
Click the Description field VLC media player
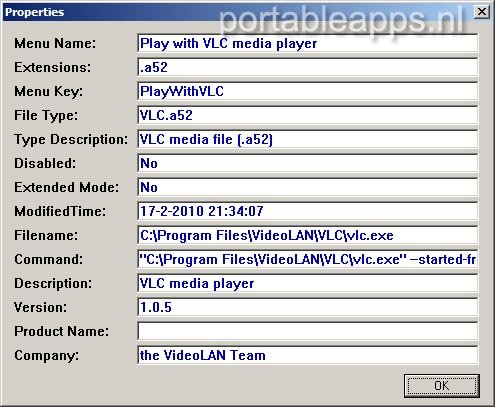click(308, 283)
